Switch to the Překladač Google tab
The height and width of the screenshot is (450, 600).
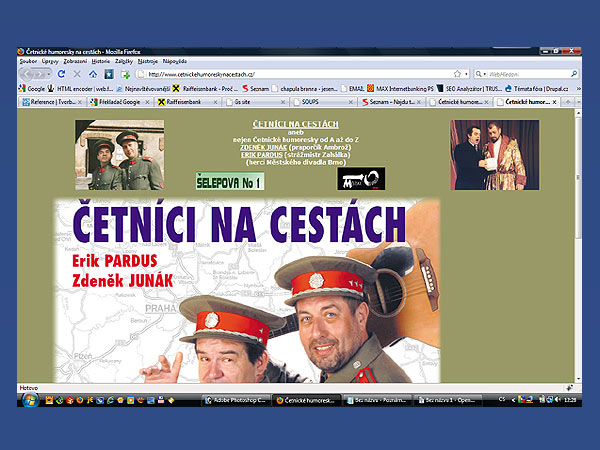point(120,102)
